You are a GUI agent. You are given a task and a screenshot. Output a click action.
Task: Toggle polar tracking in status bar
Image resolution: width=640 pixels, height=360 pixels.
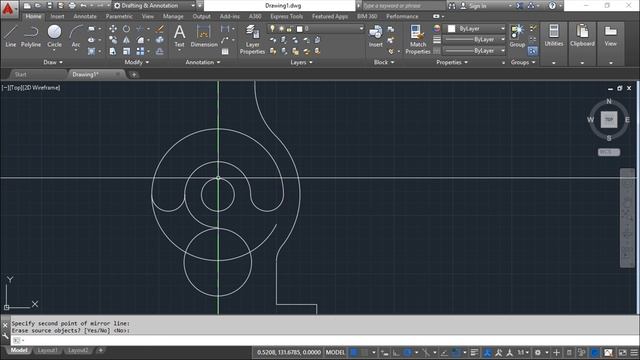(x=407, y=353)
